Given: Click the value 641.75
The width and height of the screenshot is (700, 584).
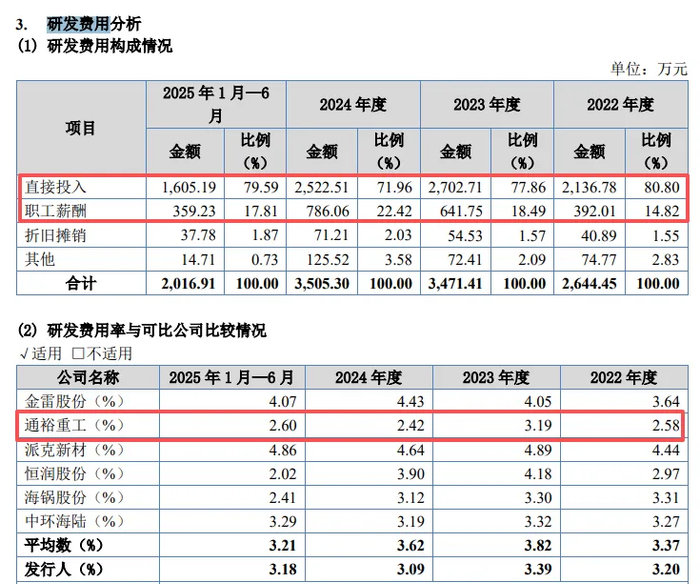Looking at the screenshot, I should (462, 211).
